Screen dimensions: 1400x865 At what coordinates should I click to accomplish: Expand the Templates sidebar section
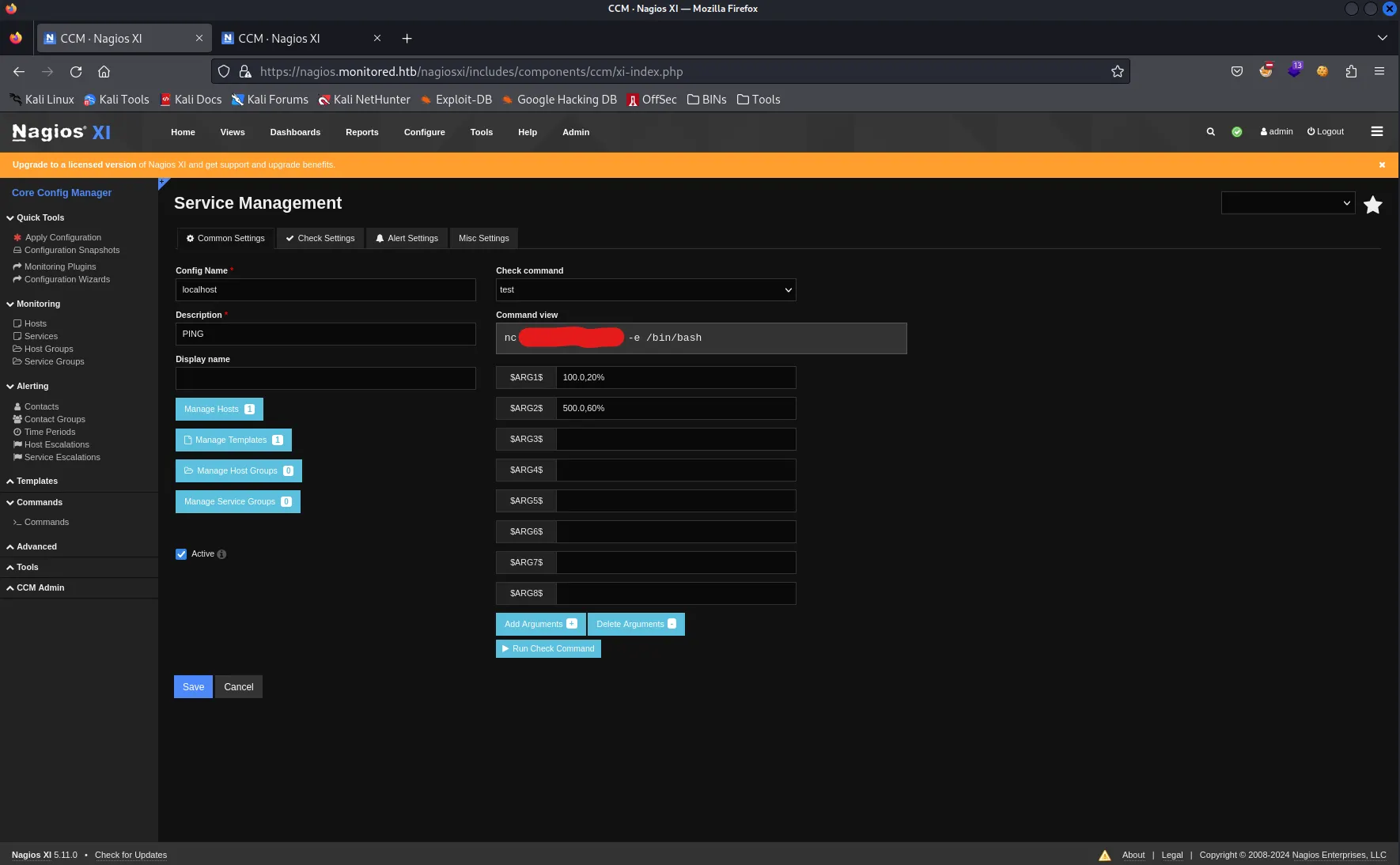[x=36, y=482]
